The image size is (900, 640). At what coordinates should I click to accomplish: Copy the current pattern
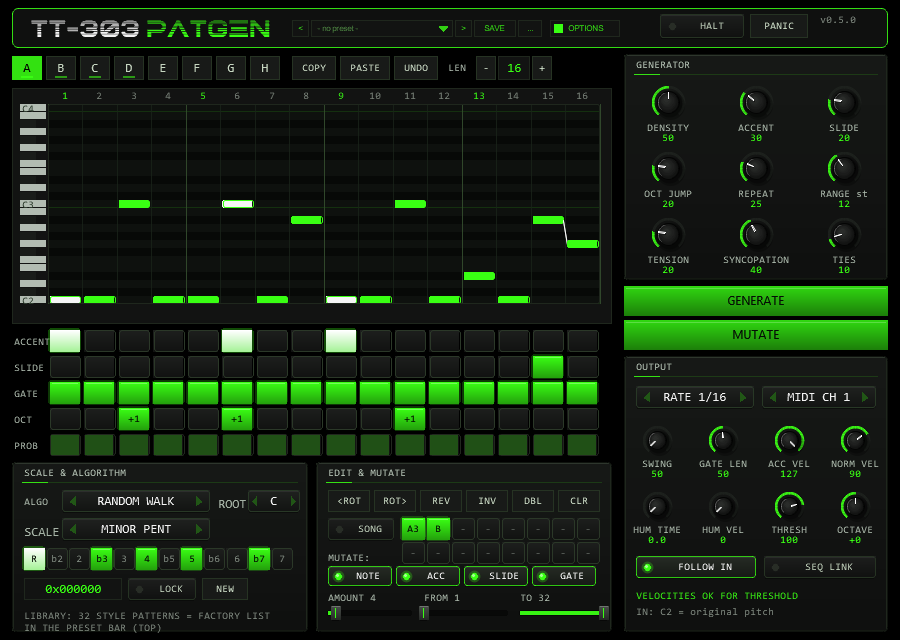[x=314, y=68]
